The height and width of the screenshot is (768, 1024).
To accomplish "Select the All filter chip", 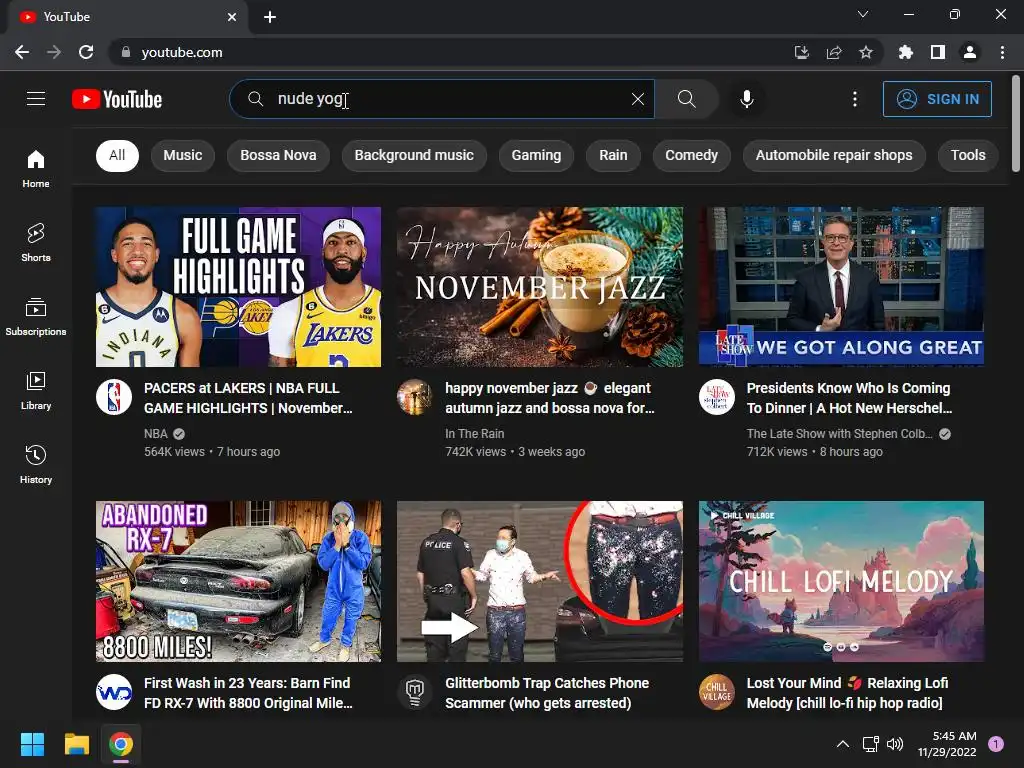I will [x=117, y=155].
